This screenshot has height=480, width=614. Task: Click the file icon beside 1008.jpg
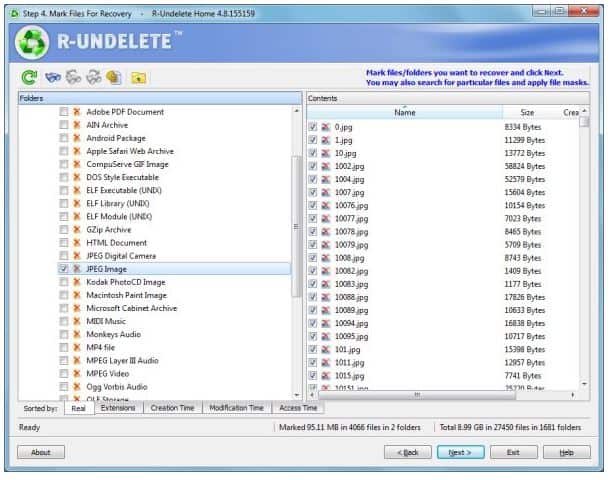326,258
